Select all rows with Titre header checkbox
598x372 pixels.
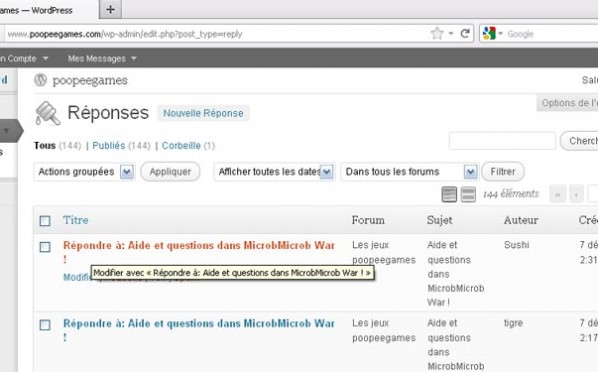[45, 221]
